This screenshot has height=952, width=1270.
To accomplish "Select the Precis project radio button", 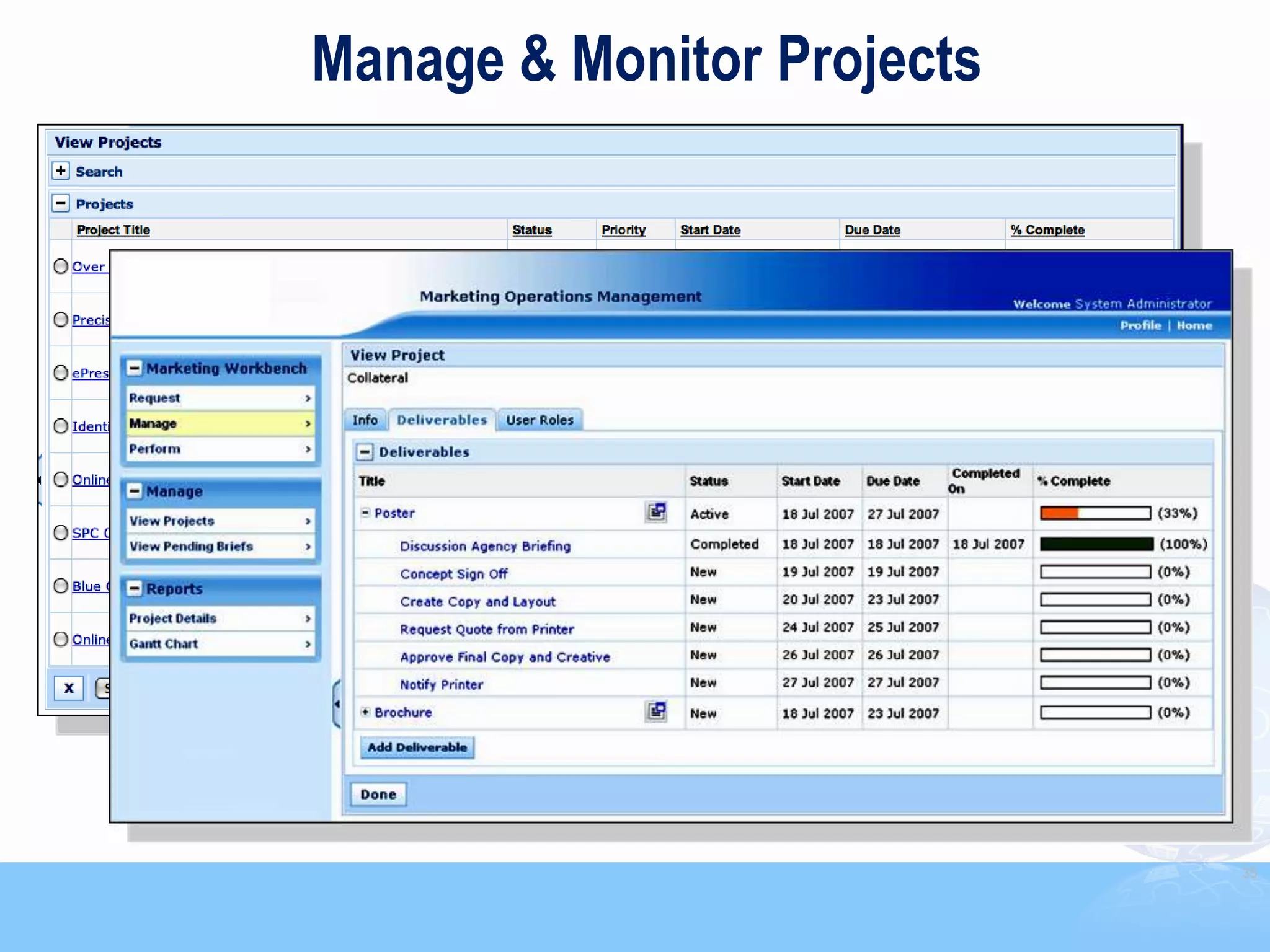I will (x=61, y=320).
